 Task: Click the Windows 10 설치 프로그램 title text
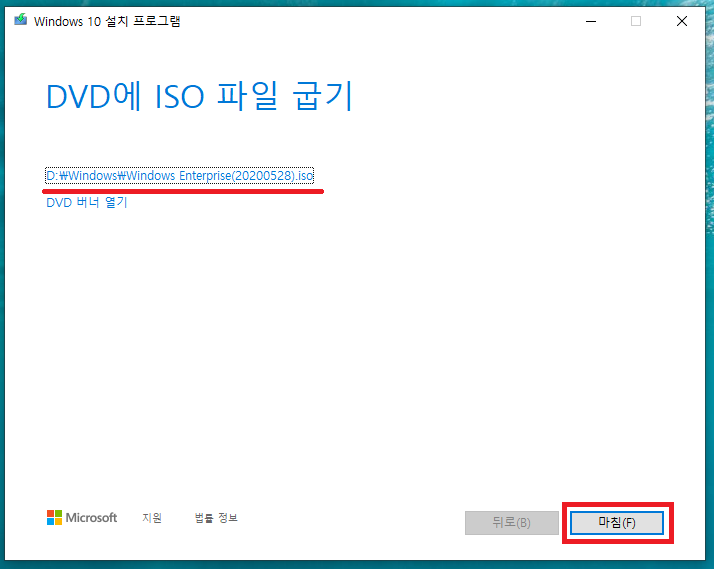click(x=107, y=21)
